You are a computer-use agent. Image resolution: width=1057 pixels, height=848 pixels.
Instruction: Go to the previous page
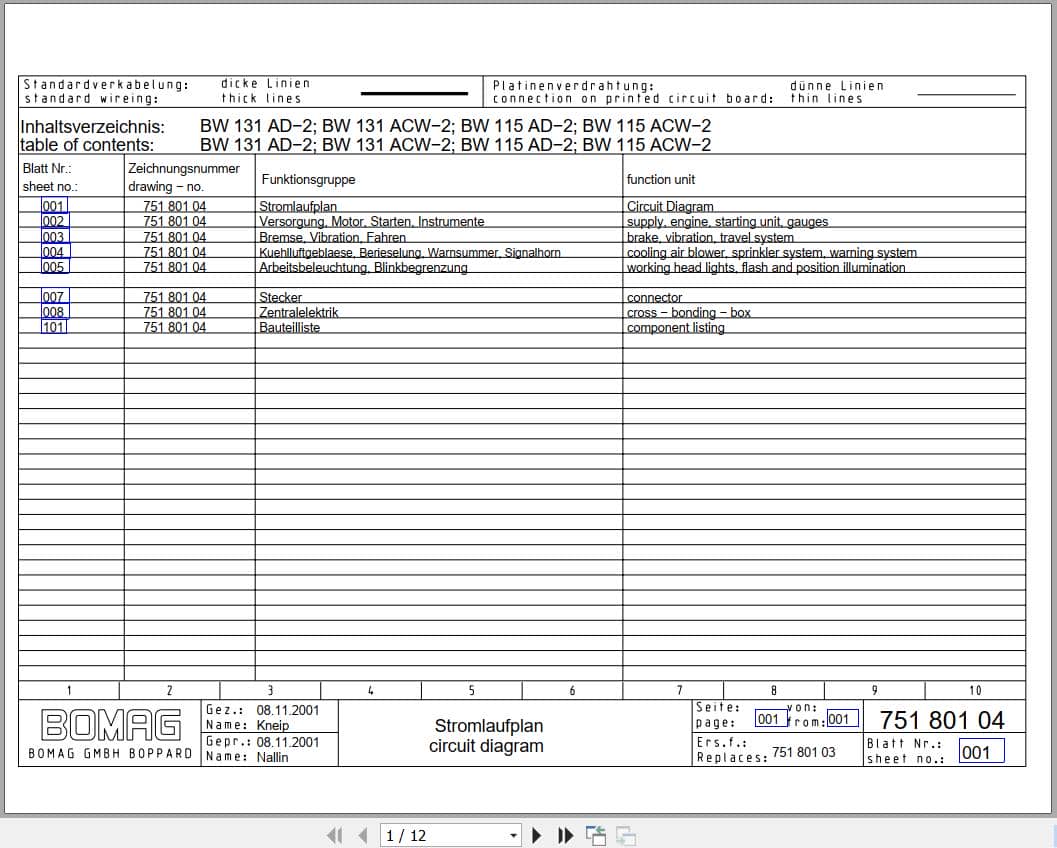(x=361, y=835)
